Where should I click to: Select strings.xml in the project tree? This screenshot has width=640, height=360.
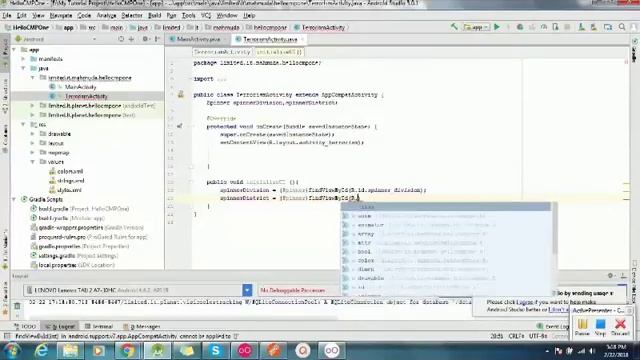(x=71, y=181)
